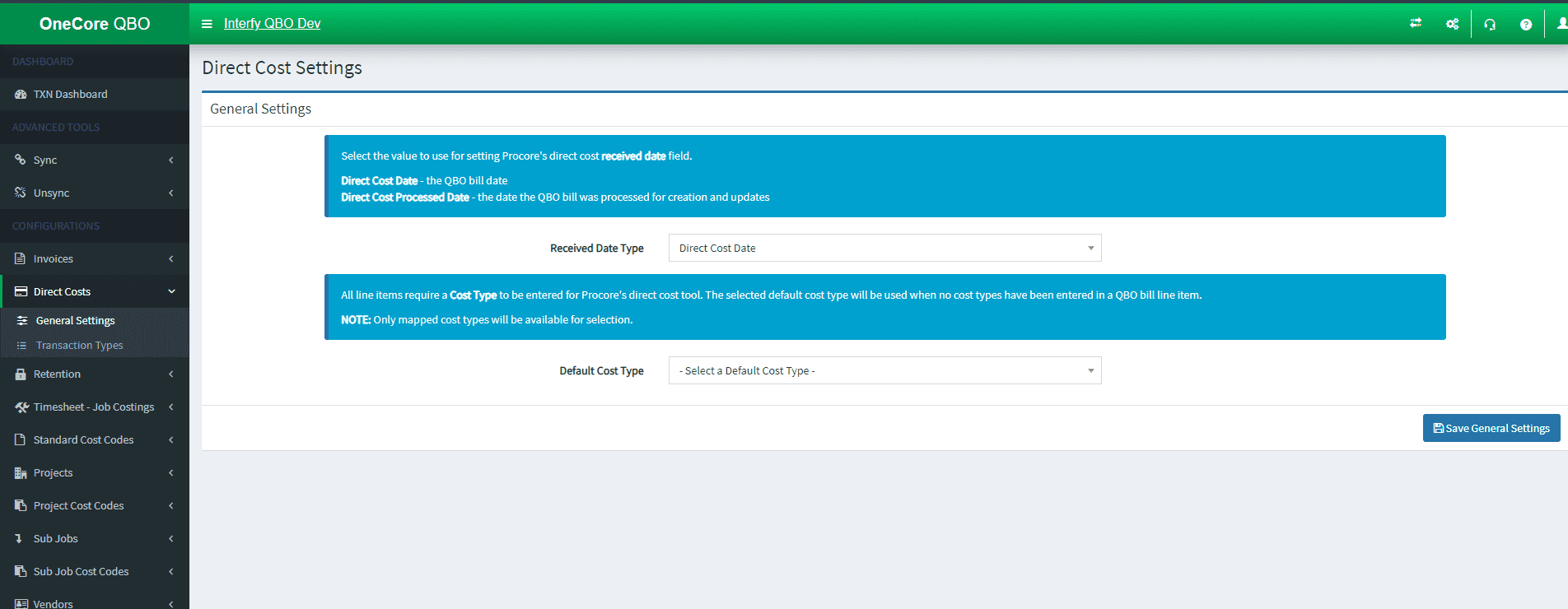Open the Received Date Type dropdown

884,249
